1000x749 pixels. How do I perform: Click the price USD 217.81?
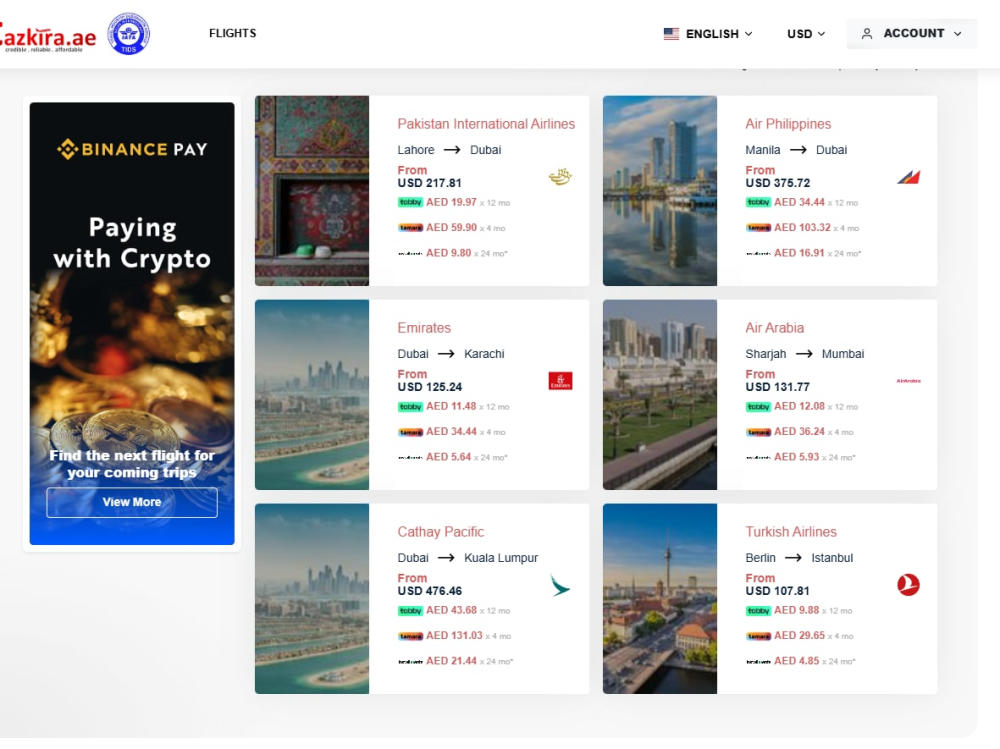click(429, 183)
